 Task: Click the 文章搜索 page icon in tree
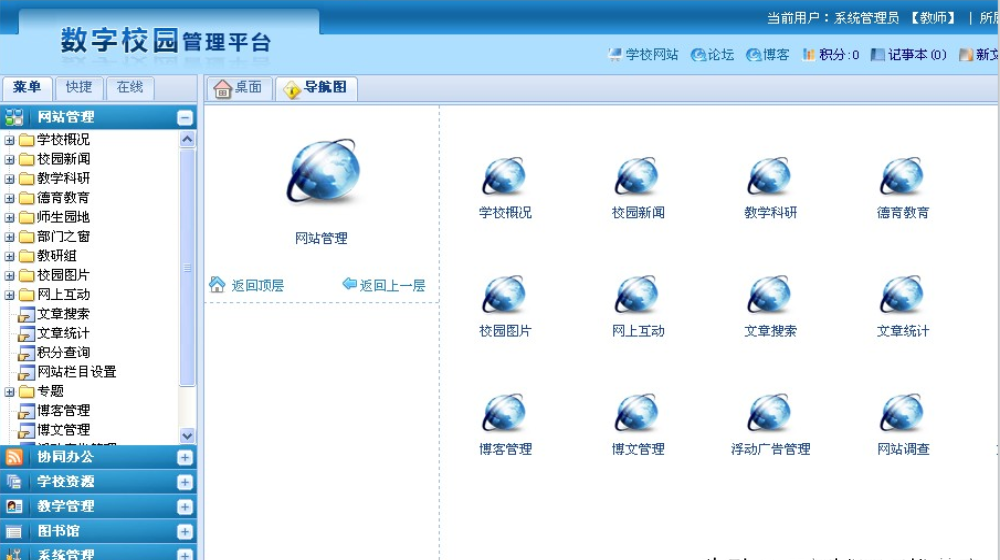click(x=26, y=314)
